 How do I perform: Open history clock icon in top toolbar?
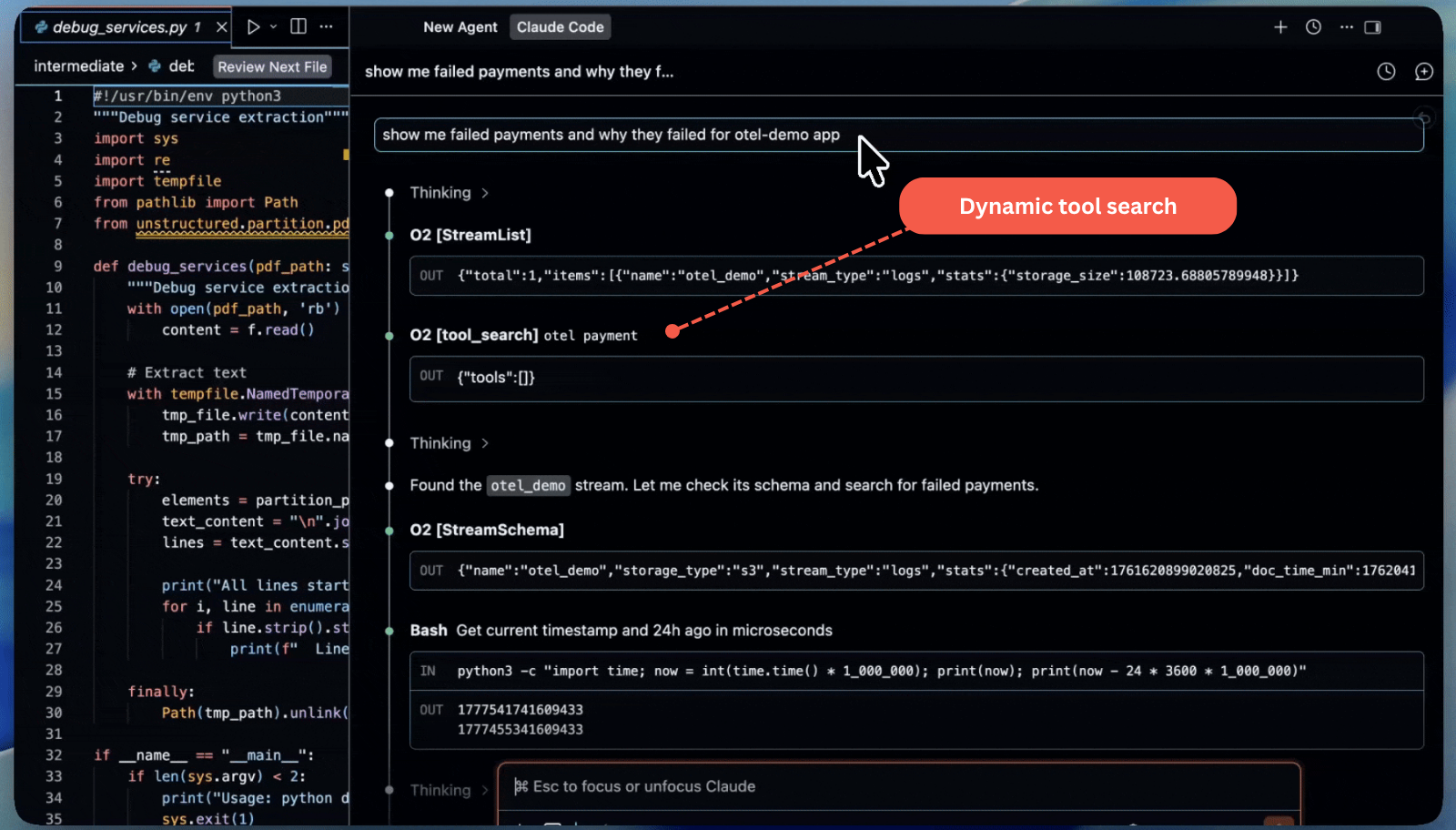click(1313, 27)
